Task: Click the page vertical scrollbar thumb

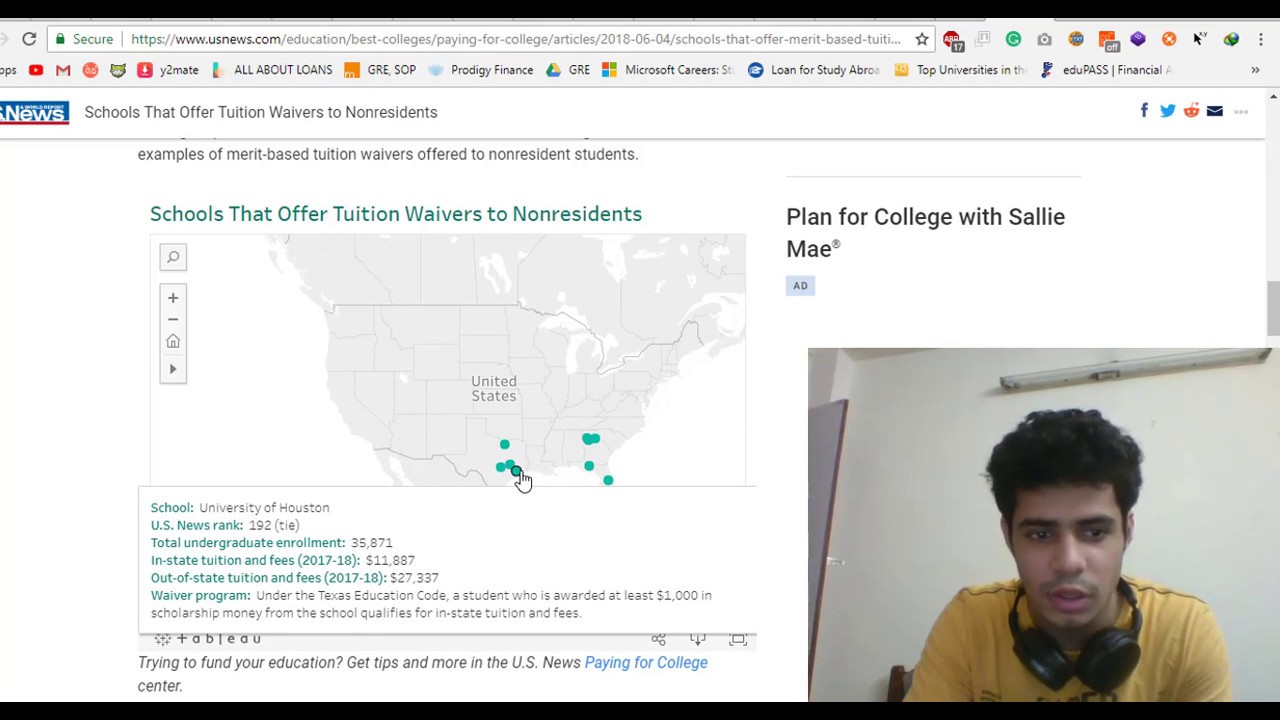Action: coord(1273,309)
